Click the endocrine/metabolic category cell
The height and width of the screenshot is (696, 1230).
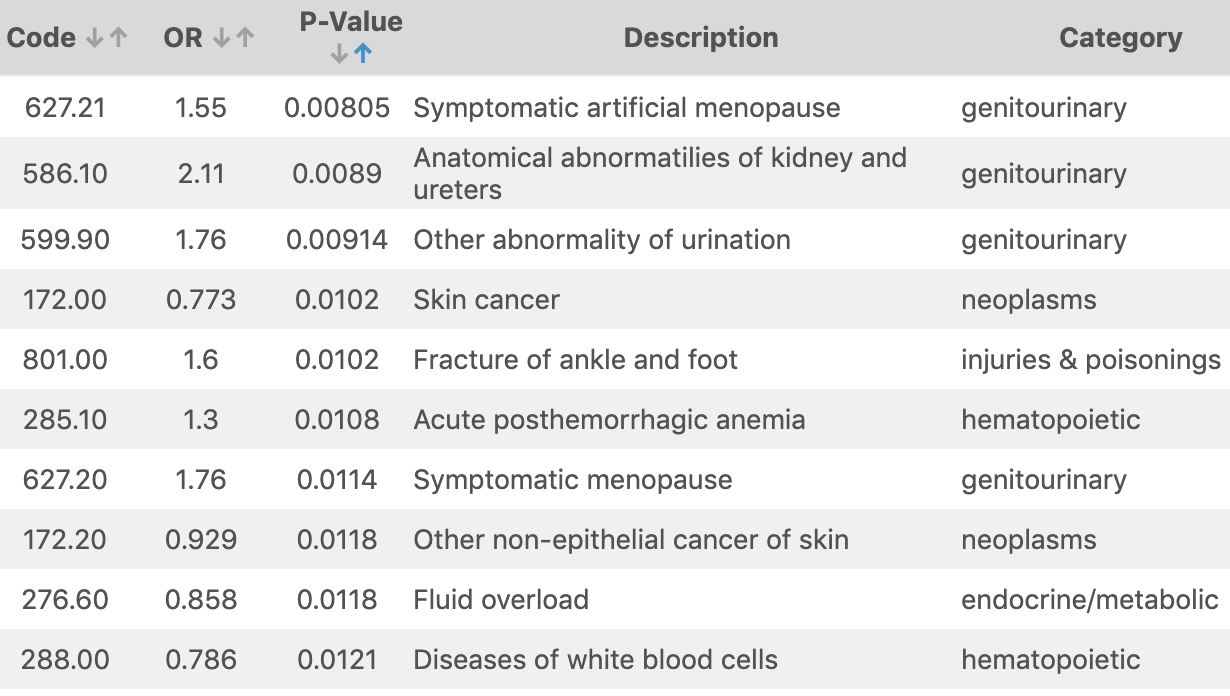pyautogui.click(x=1089, y=600)
